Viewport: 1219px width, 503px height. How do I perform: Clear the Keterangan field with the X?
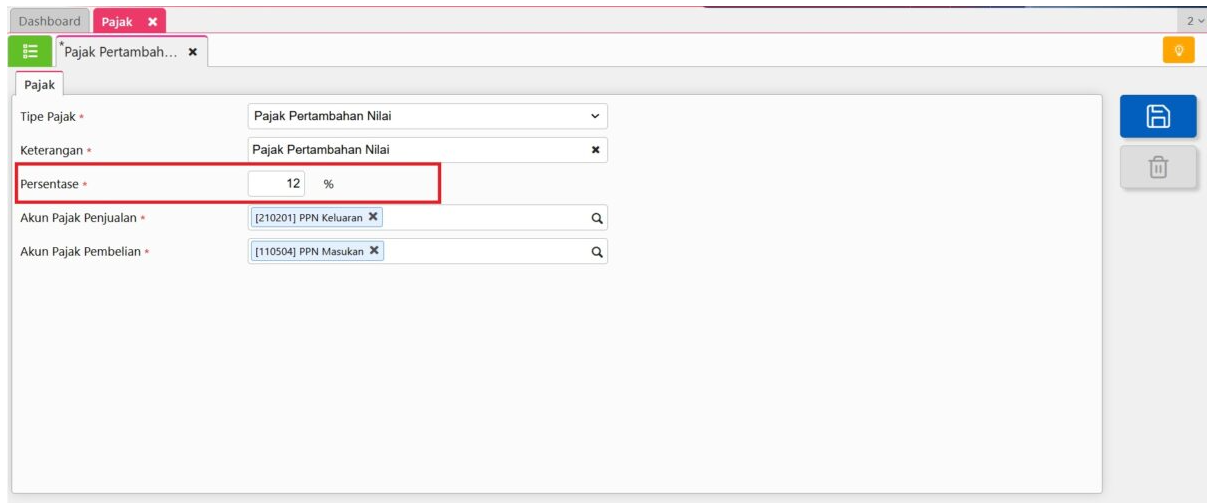[x=596, y=150]
